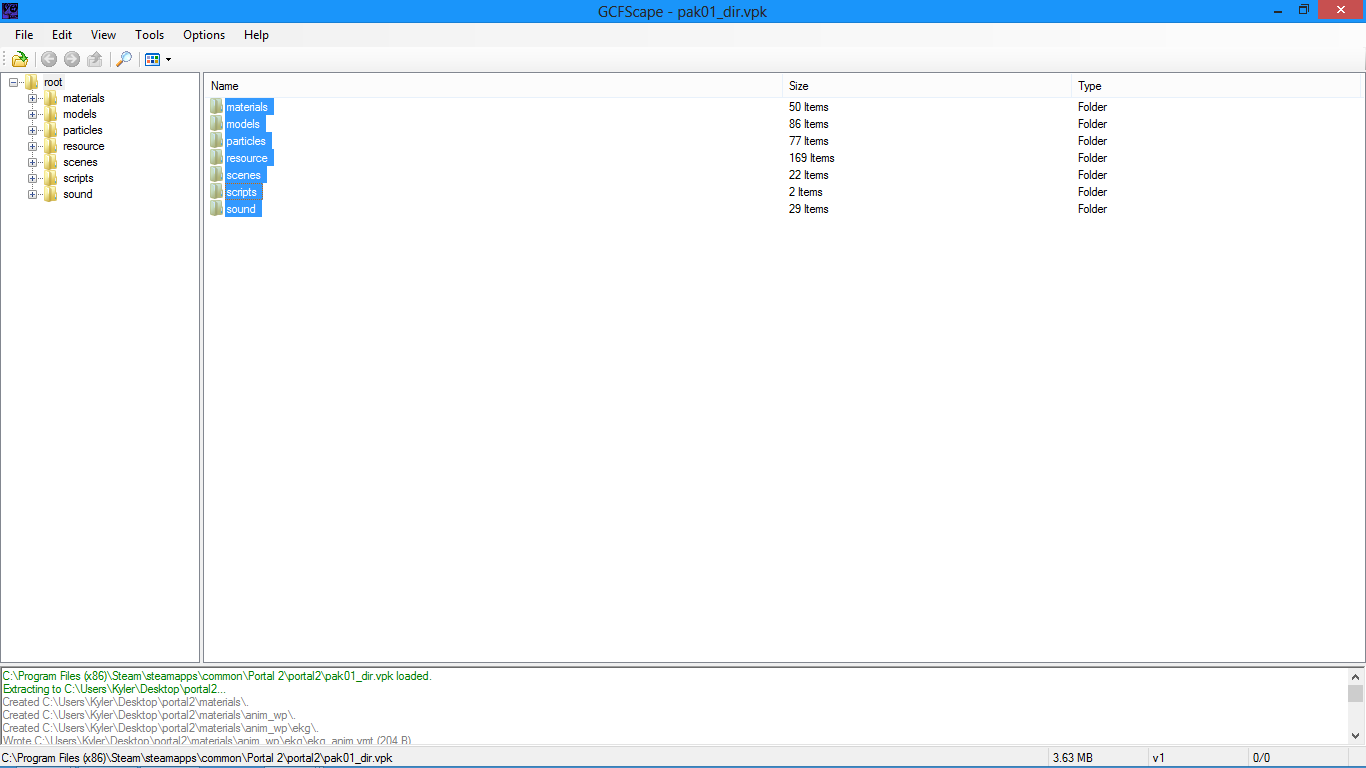Select the scenes label in the tree
Screen dimensions: 1366x768
(80, 162)
